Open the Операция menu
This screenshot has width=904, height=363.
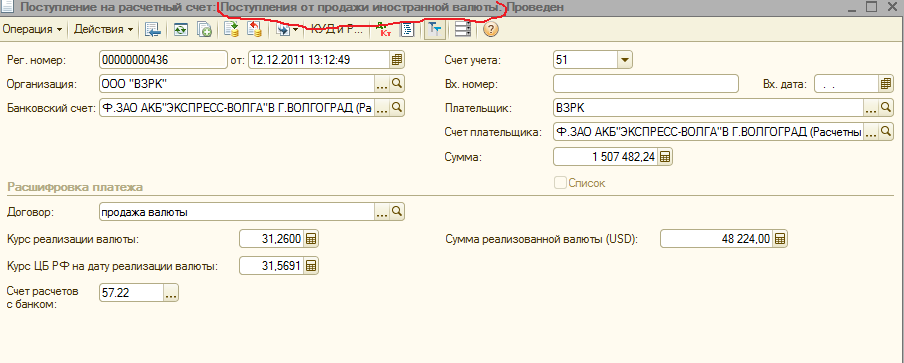(32, 29)
